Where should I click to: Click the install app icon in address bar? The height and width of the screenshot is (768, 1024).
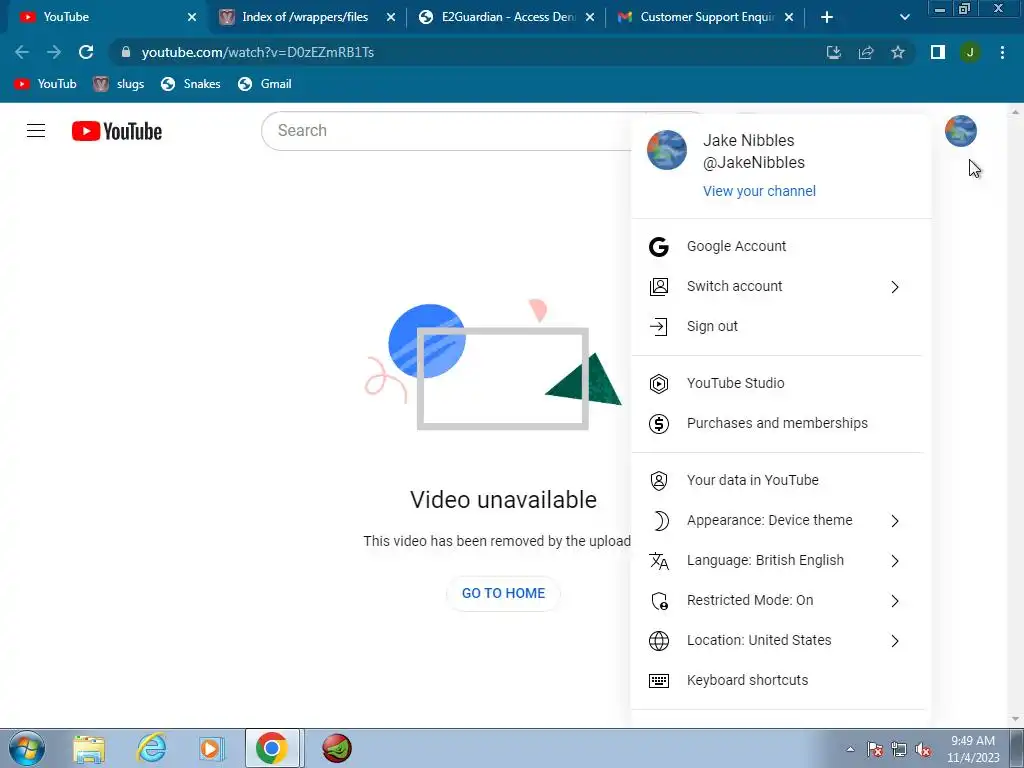click(x=834, y=52)
